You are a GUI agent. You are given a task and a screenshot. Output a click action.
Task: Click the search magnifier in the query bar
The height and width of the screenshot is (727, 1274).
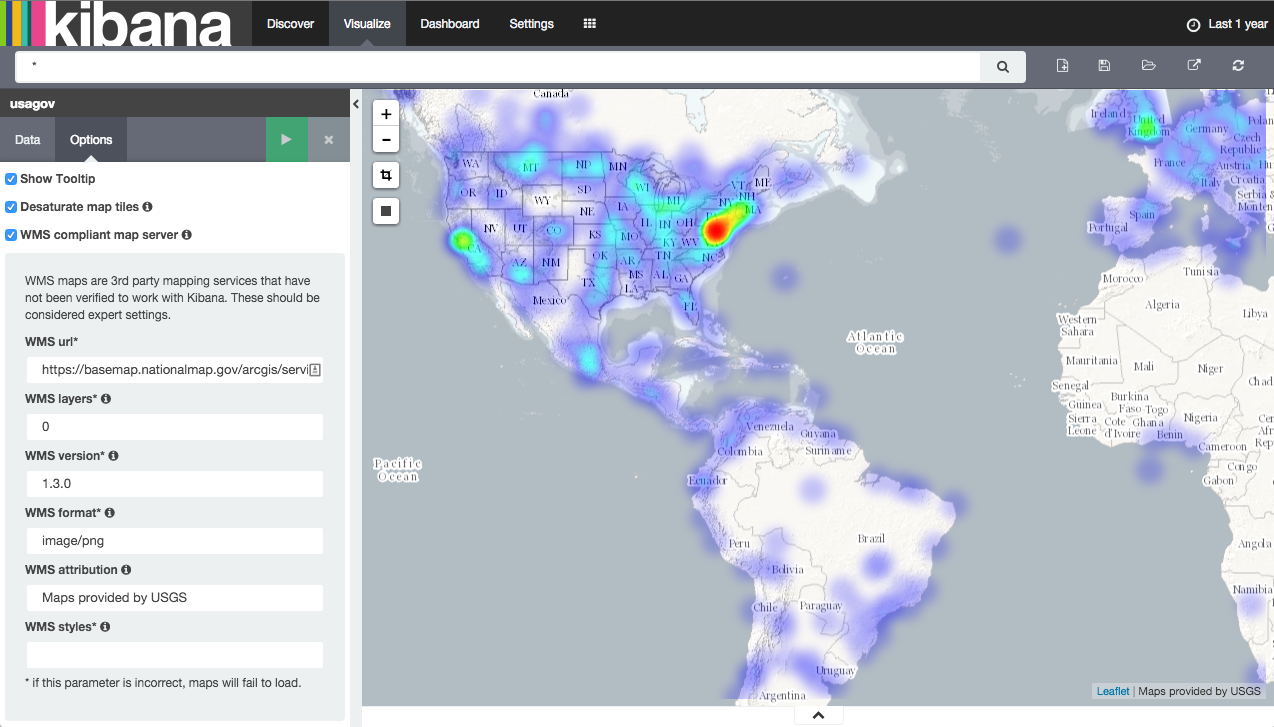coord(1002,66)
